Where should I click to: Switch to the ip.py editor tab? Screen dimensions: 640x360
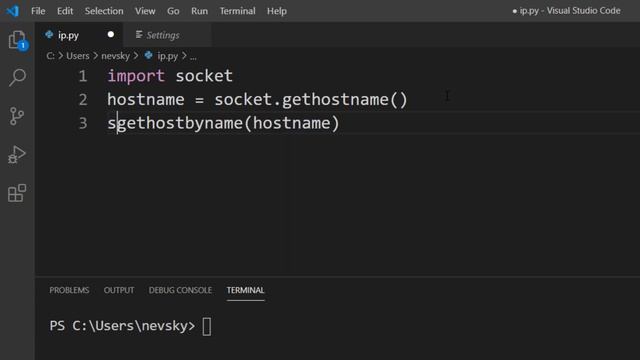[x=79, y=35]
